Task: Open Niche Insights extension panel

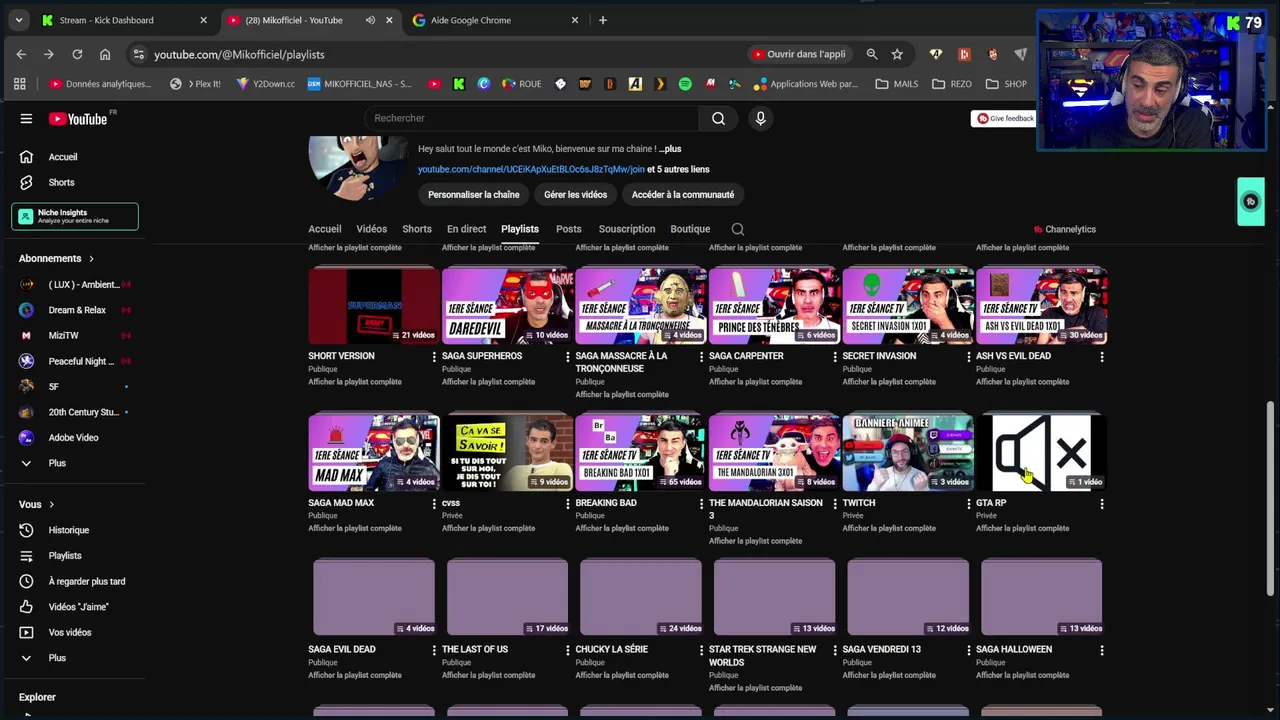Action: pyautogui.click(x=75, y=216)
